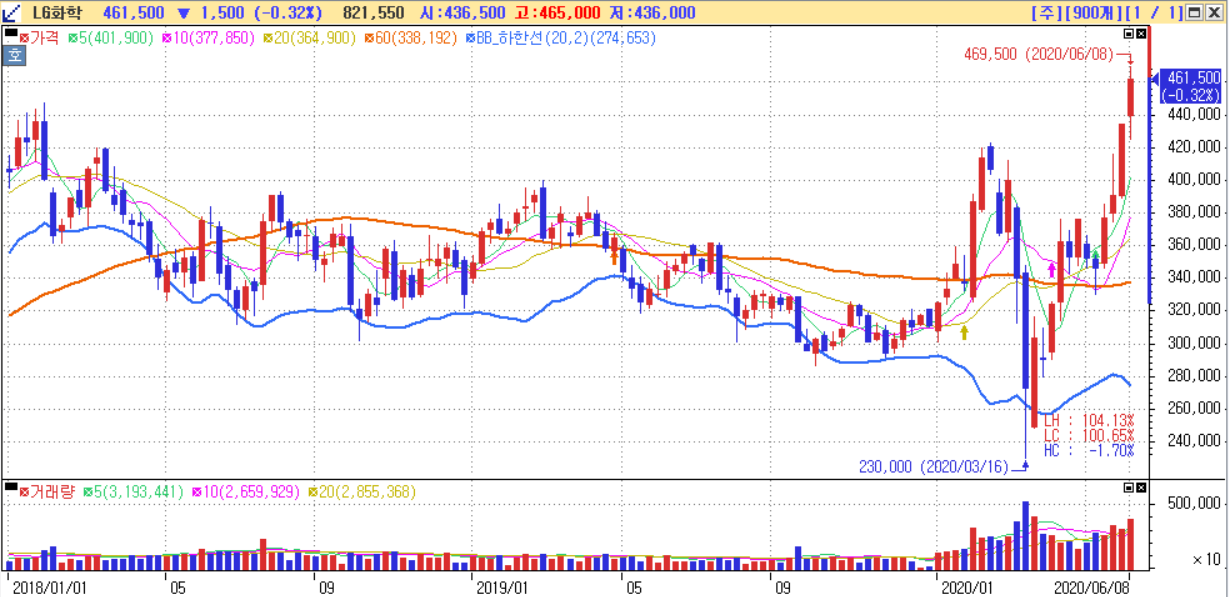Toggle the 가격 indicator checkbox
Viewport: 1229px width, 597px height.
click(24, 37)
